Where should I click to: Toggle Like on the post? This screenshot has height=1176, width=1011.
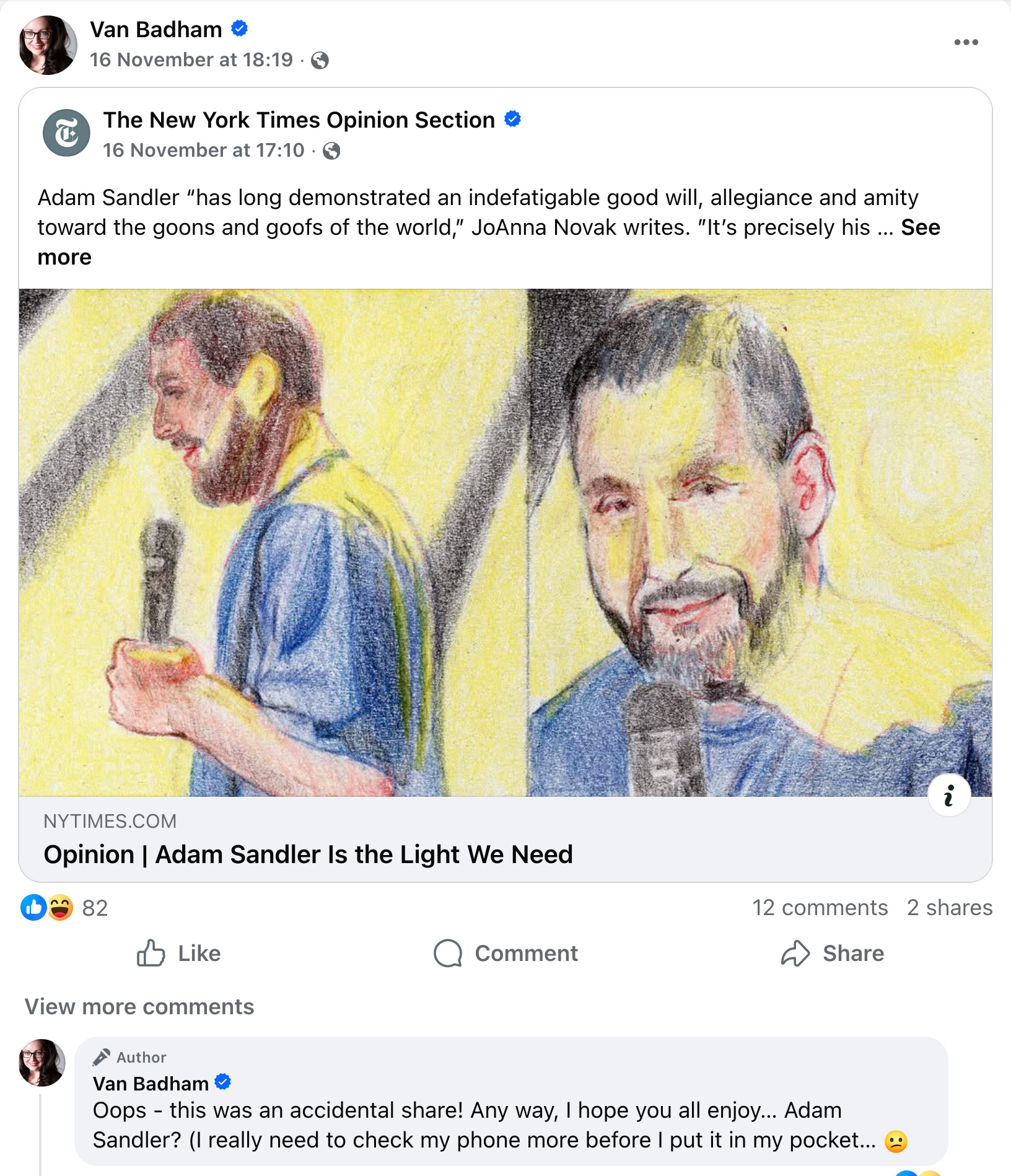pyautogui.click(x=178, y=953)
